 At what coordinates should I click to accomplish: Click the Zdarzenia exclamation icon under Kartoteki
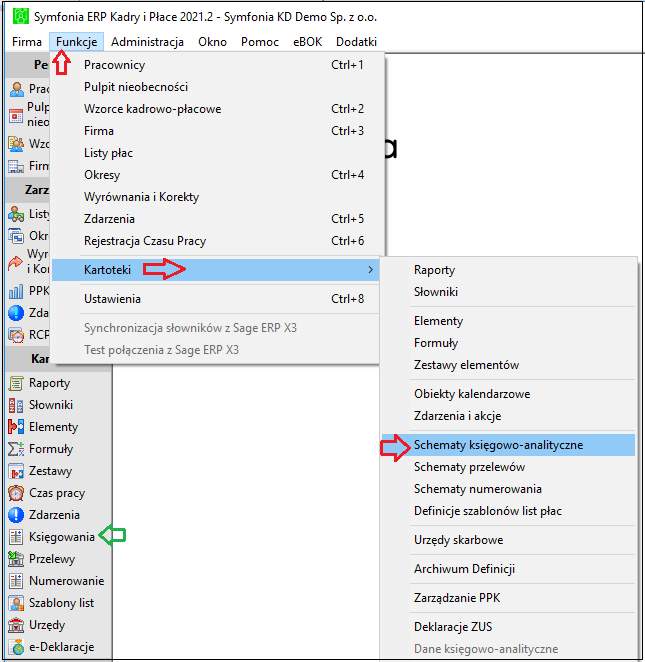(16, 515)
